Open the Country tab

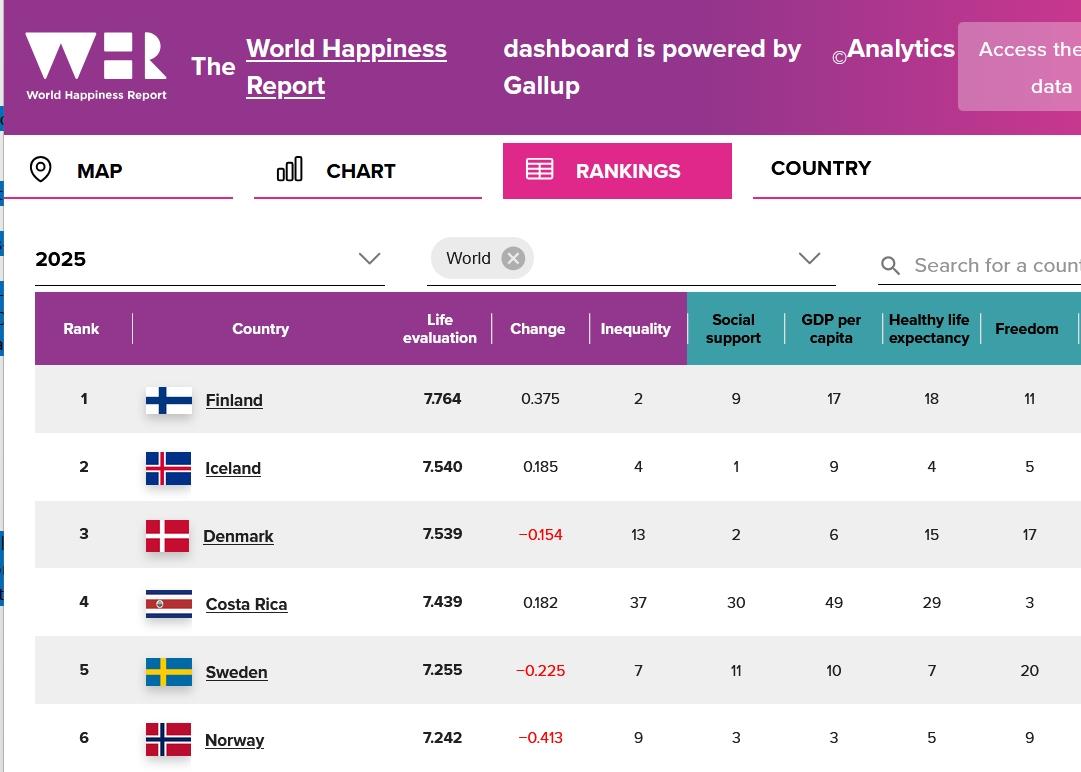click(x=820, y=169)
